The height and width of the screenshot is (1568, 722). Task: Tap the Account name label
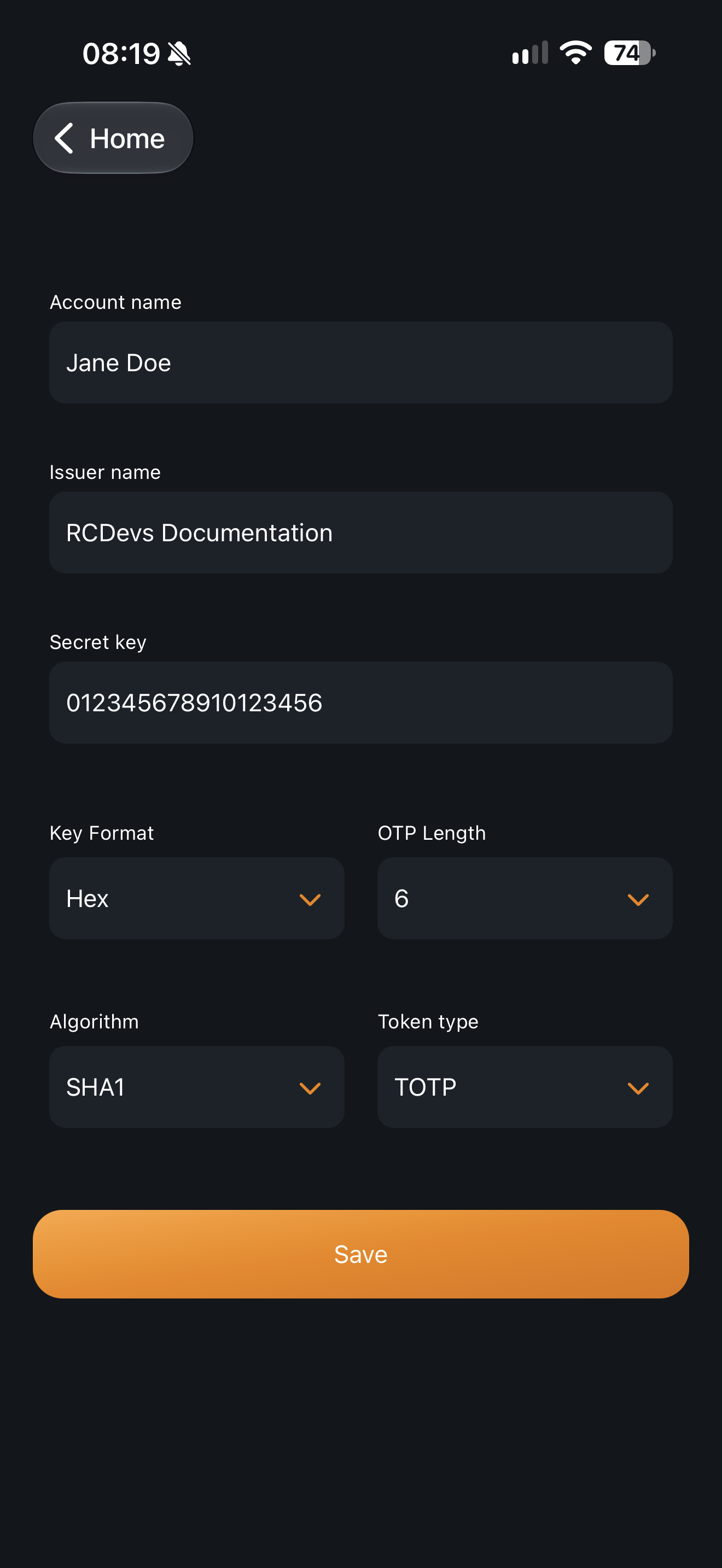(x=115, y=302)
